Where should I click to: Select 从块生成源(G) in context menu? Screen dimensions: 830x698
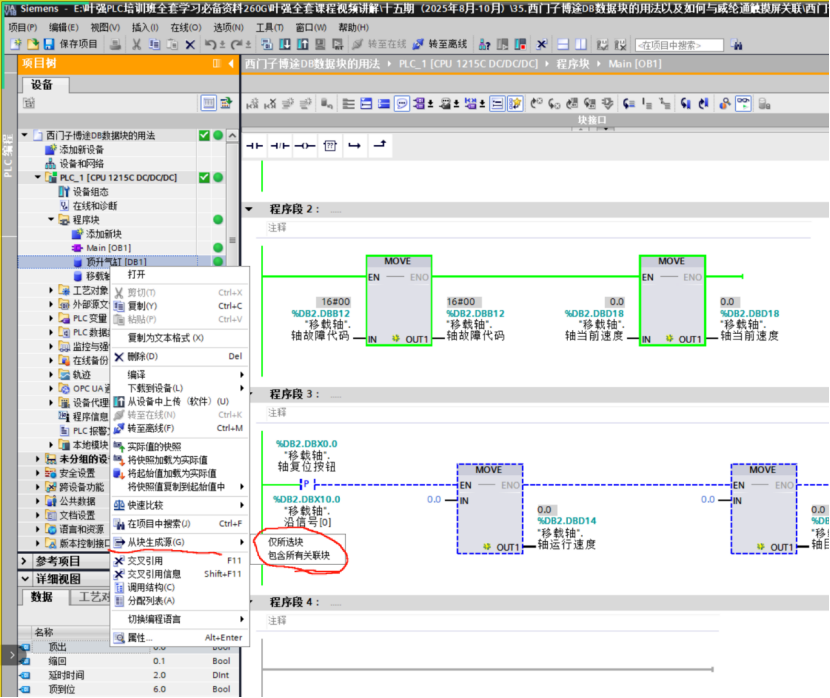[180, 542]
